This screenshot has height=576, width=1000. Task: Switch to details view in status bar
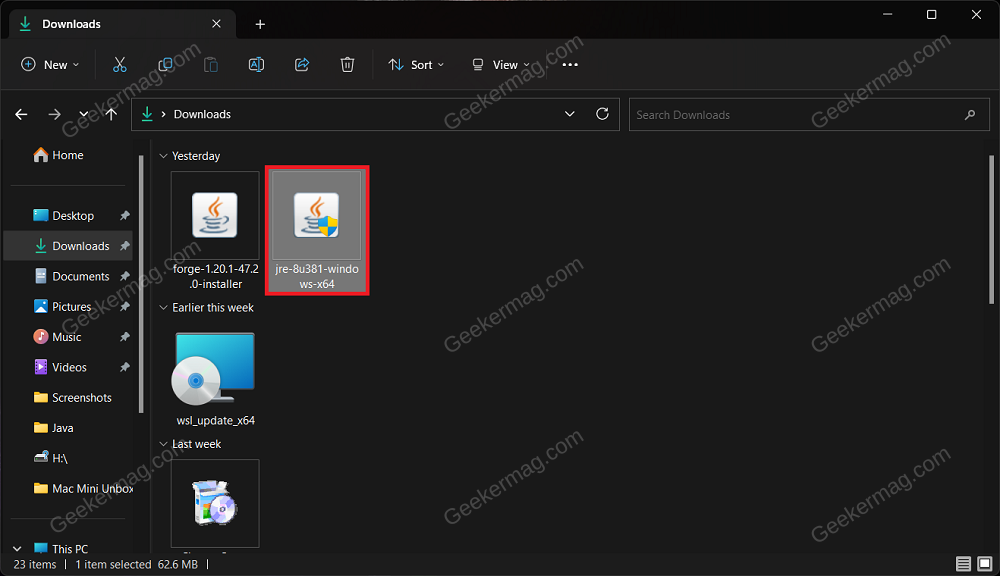[x=963, y=564]
